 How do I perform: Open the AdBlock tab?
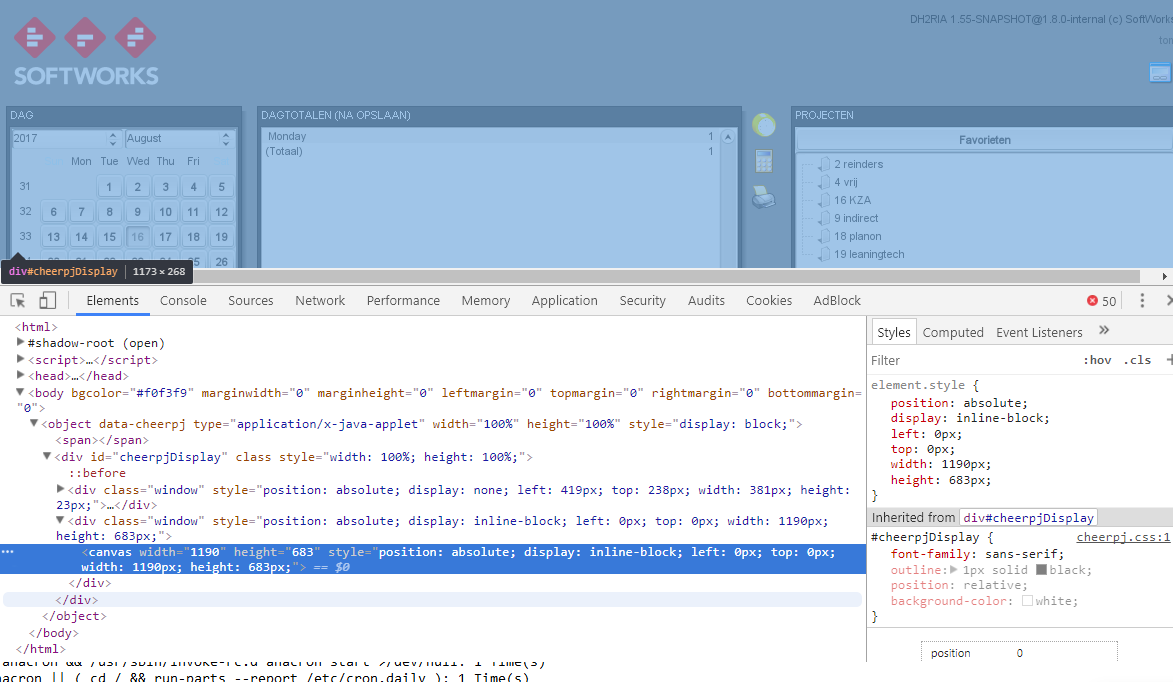(x=837, y=301)
